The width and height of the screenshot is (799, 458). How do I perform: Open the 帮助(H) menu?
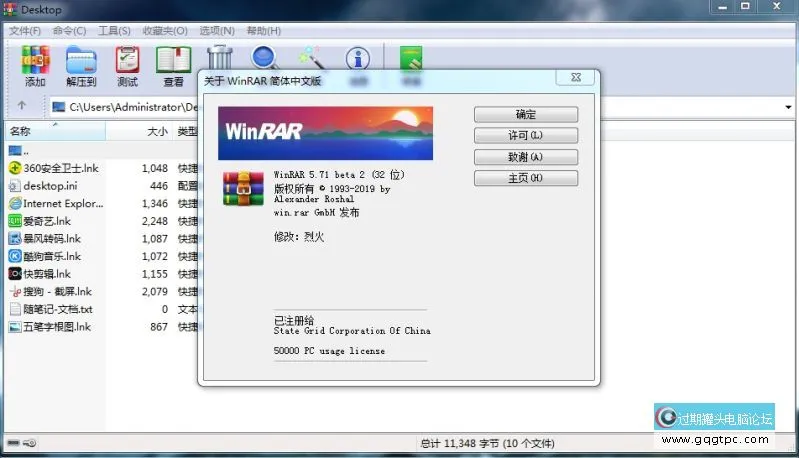263,31
